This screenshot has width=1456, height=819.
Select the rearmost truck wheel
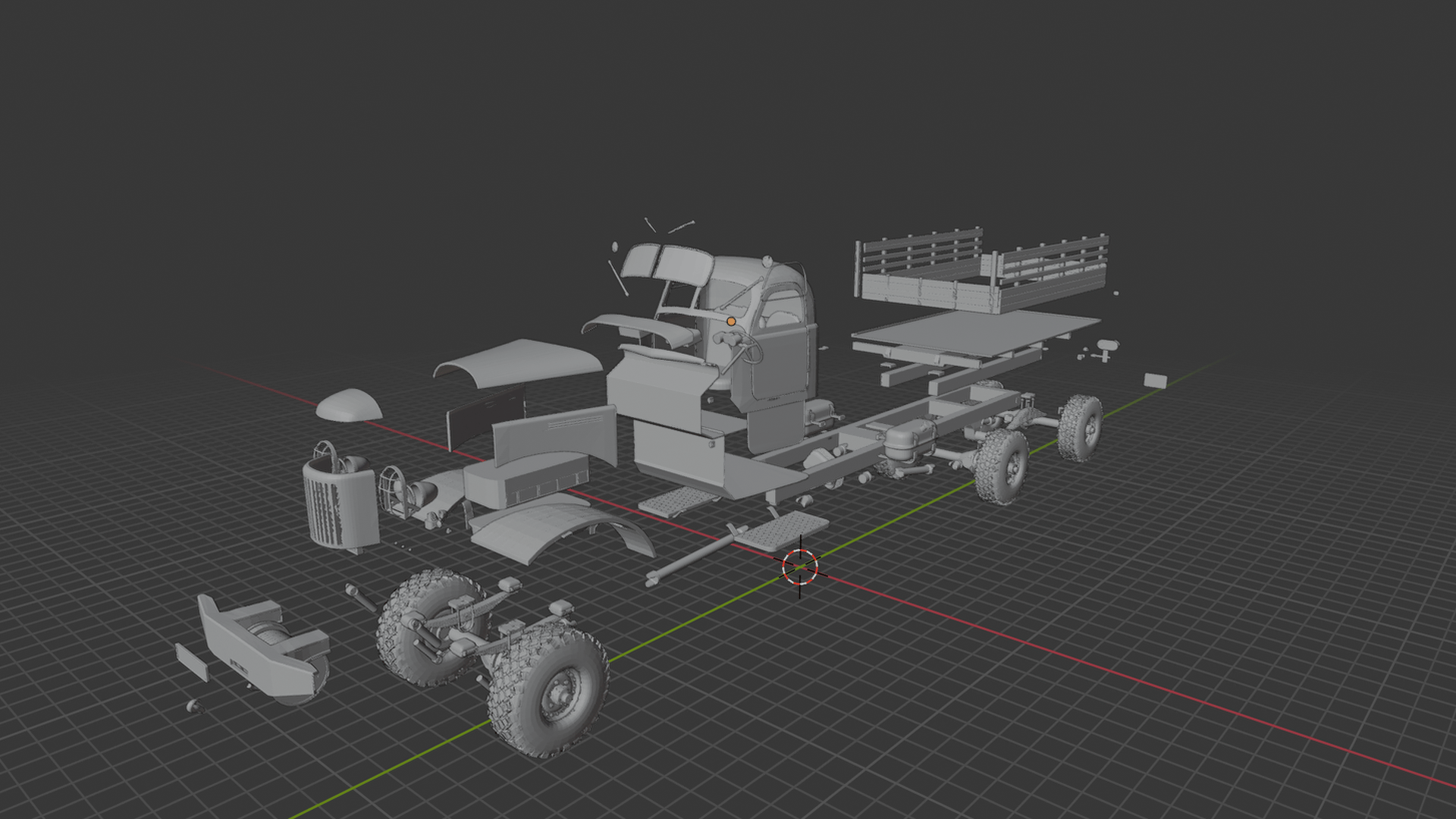point(1081,428)
